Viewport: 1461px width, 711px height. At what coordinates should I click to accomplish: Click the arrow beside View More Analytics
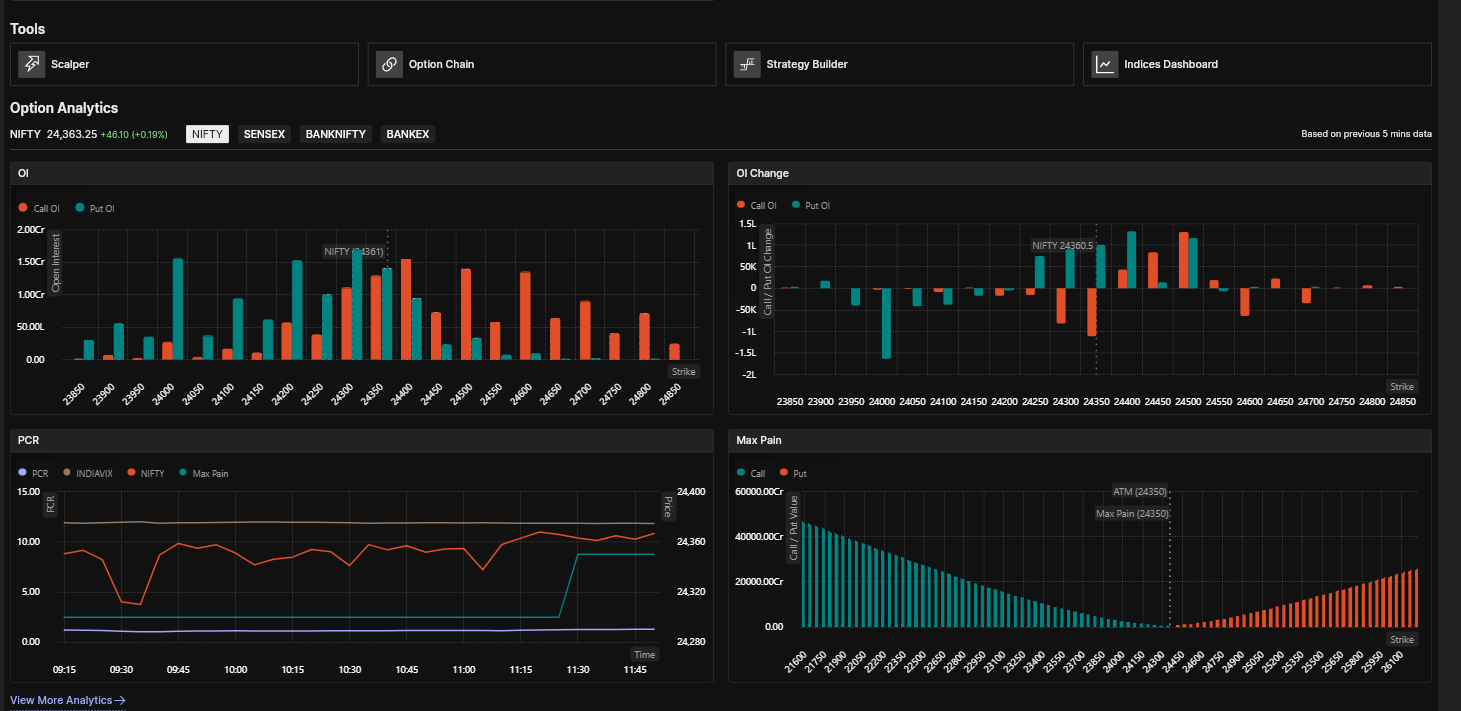(x=120, y=701)
